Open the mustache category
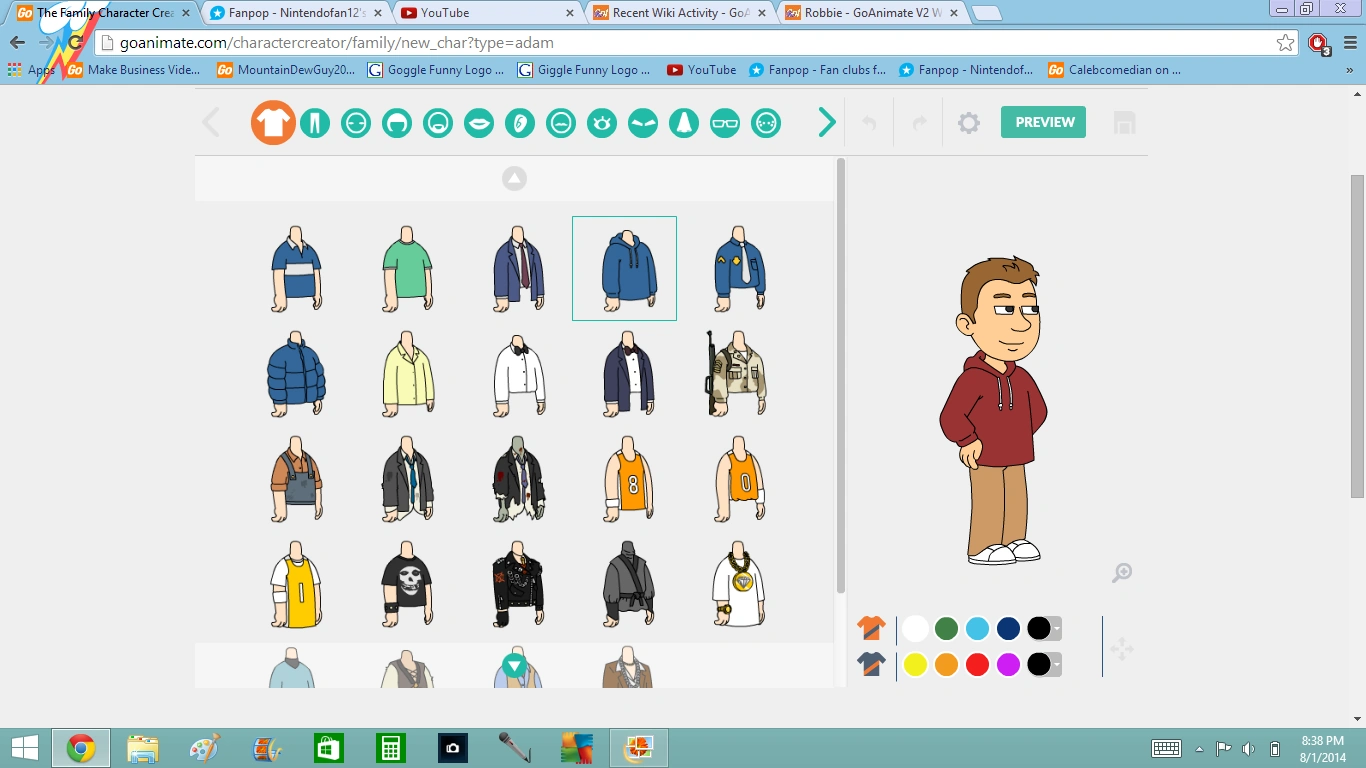The height and width of the screenshot is (768, 1366). coord(561,122)
